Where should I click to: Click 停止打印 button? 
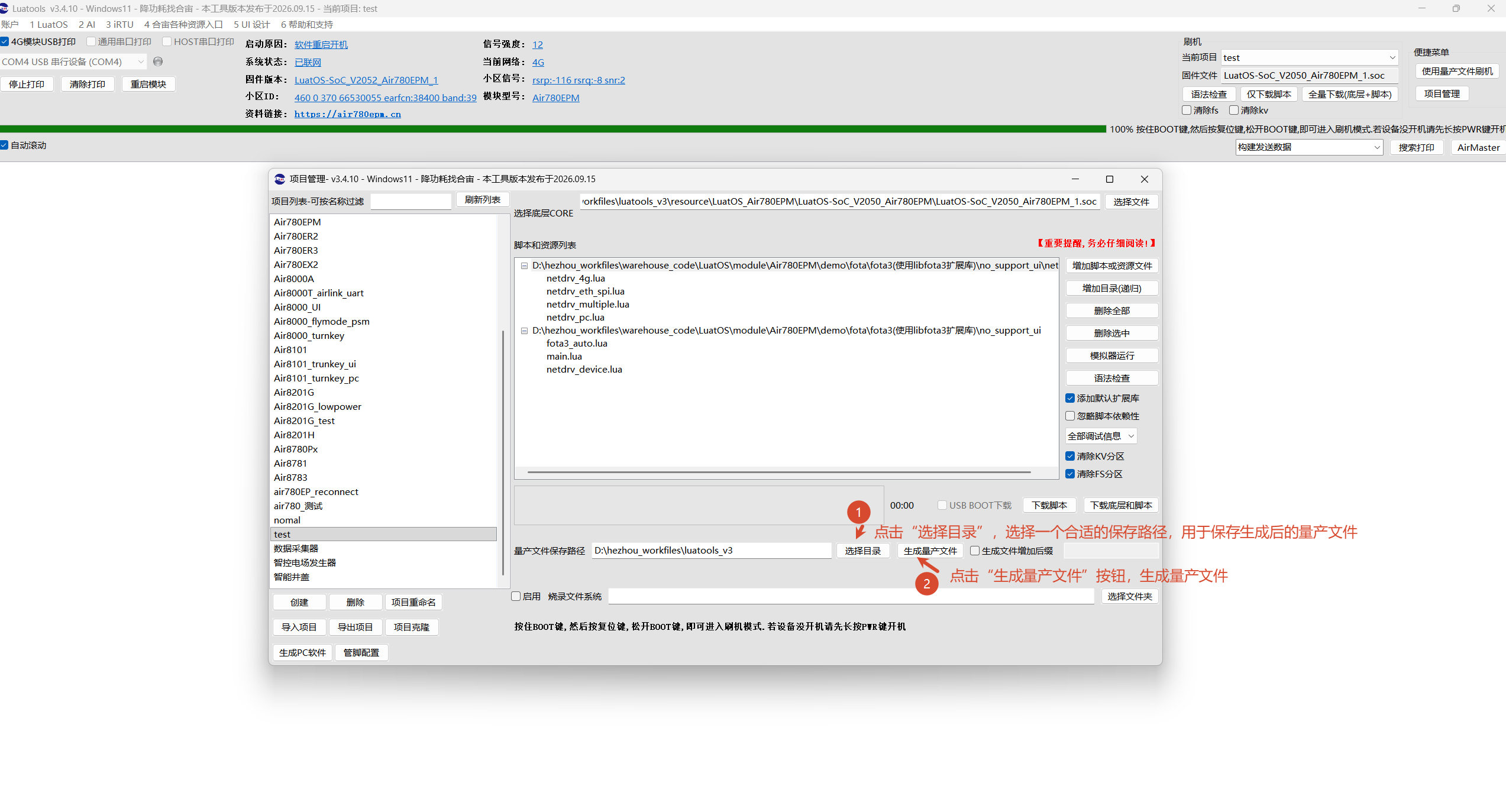pos(27,84)
